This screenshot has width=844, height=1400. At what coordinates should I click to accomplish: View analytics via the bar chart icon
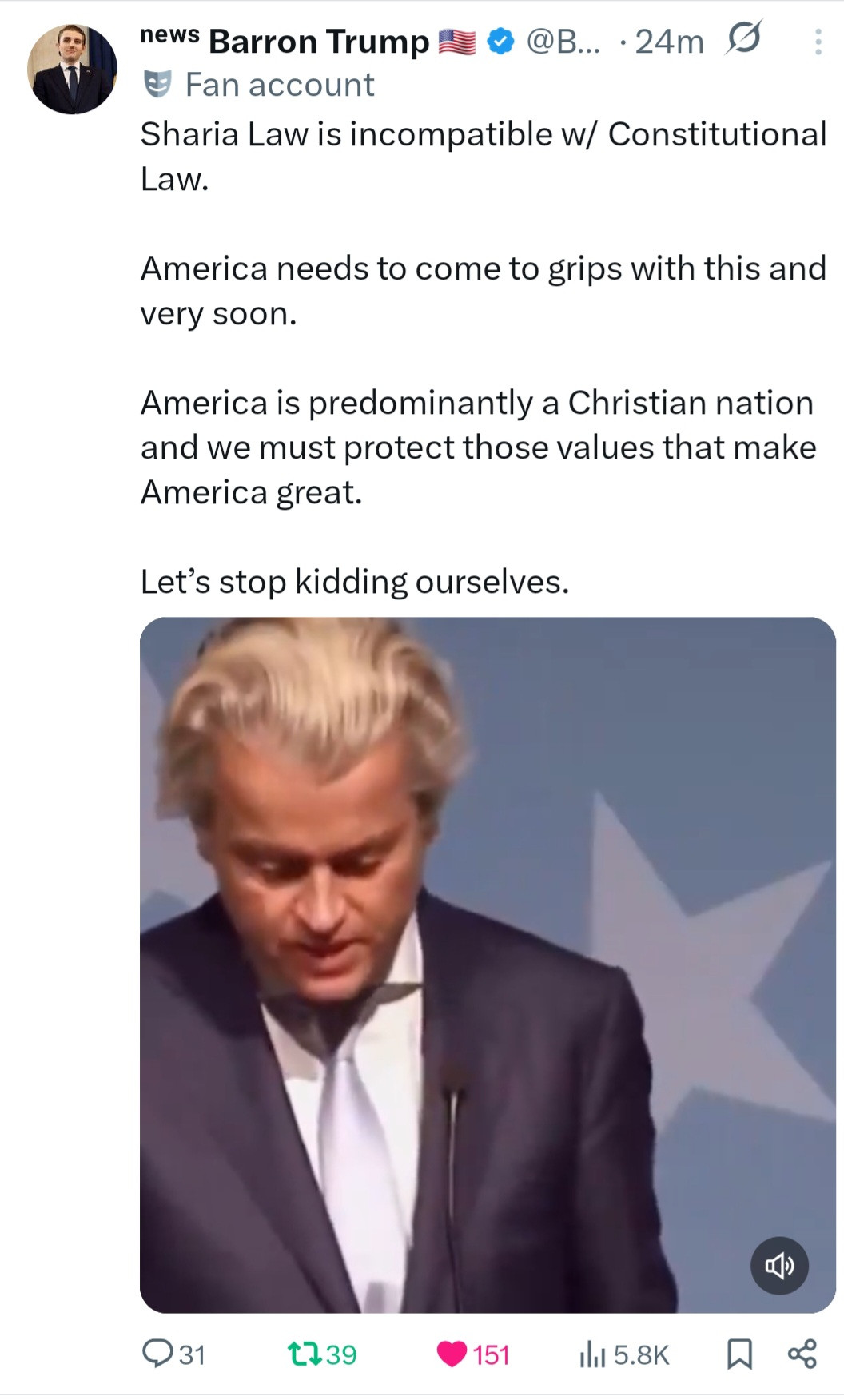click(592, 1354)
